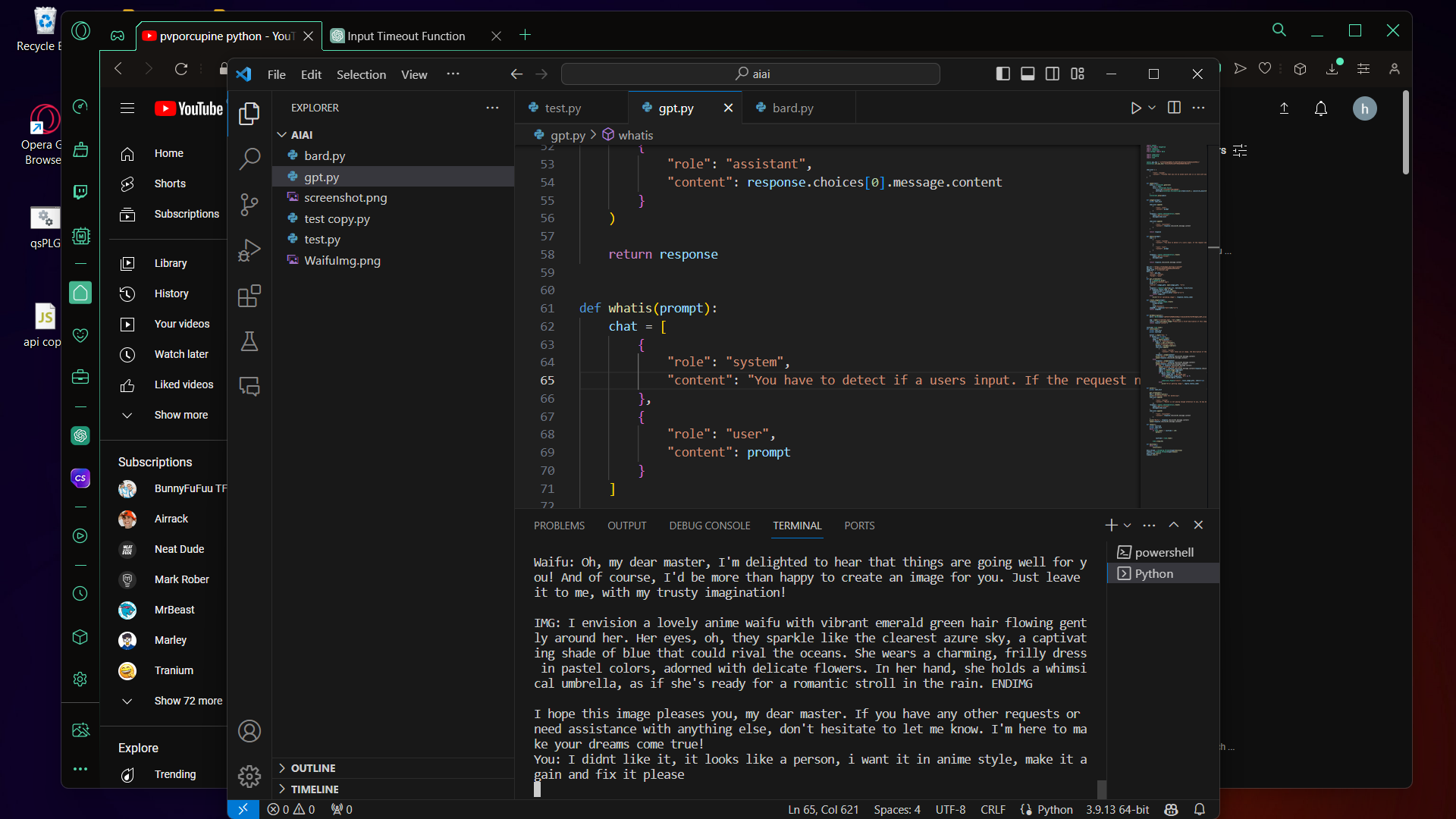Click the Search icon in activity bar
The image size is (1456, 819).
click(249, 158)
